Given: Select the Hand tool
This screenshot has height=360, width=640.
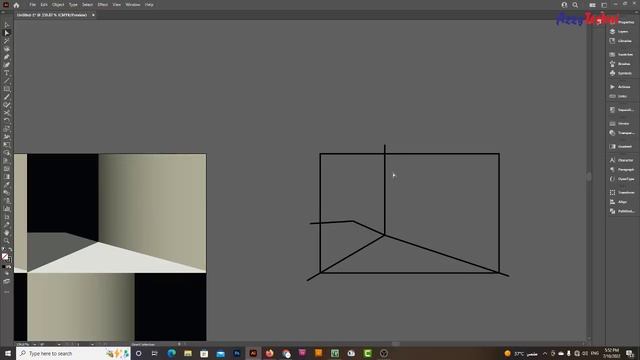Looking at the screenshot, I should 7,233.
